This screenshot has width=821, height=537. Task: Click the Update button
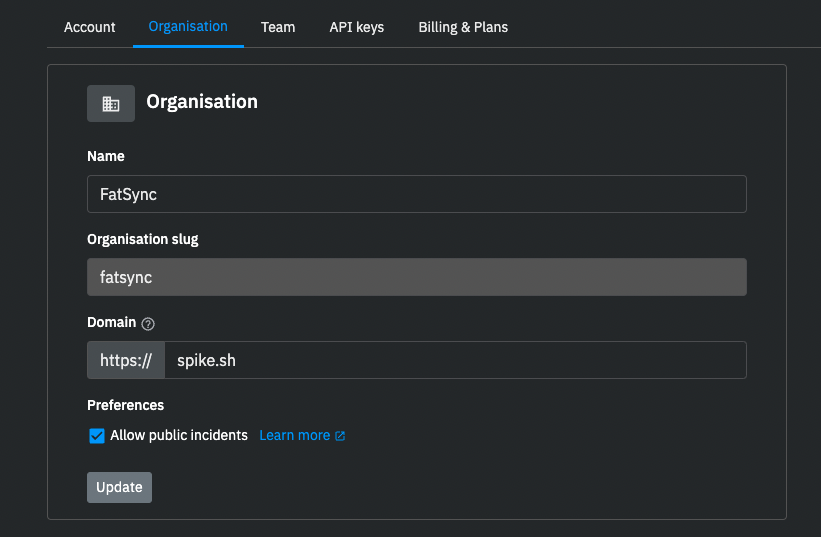tap(119, 487)
